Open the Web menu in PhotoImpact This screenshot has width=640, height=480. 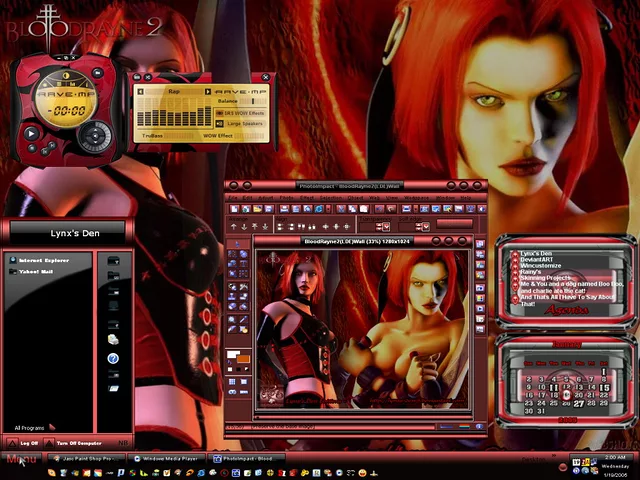pos(374,198)
